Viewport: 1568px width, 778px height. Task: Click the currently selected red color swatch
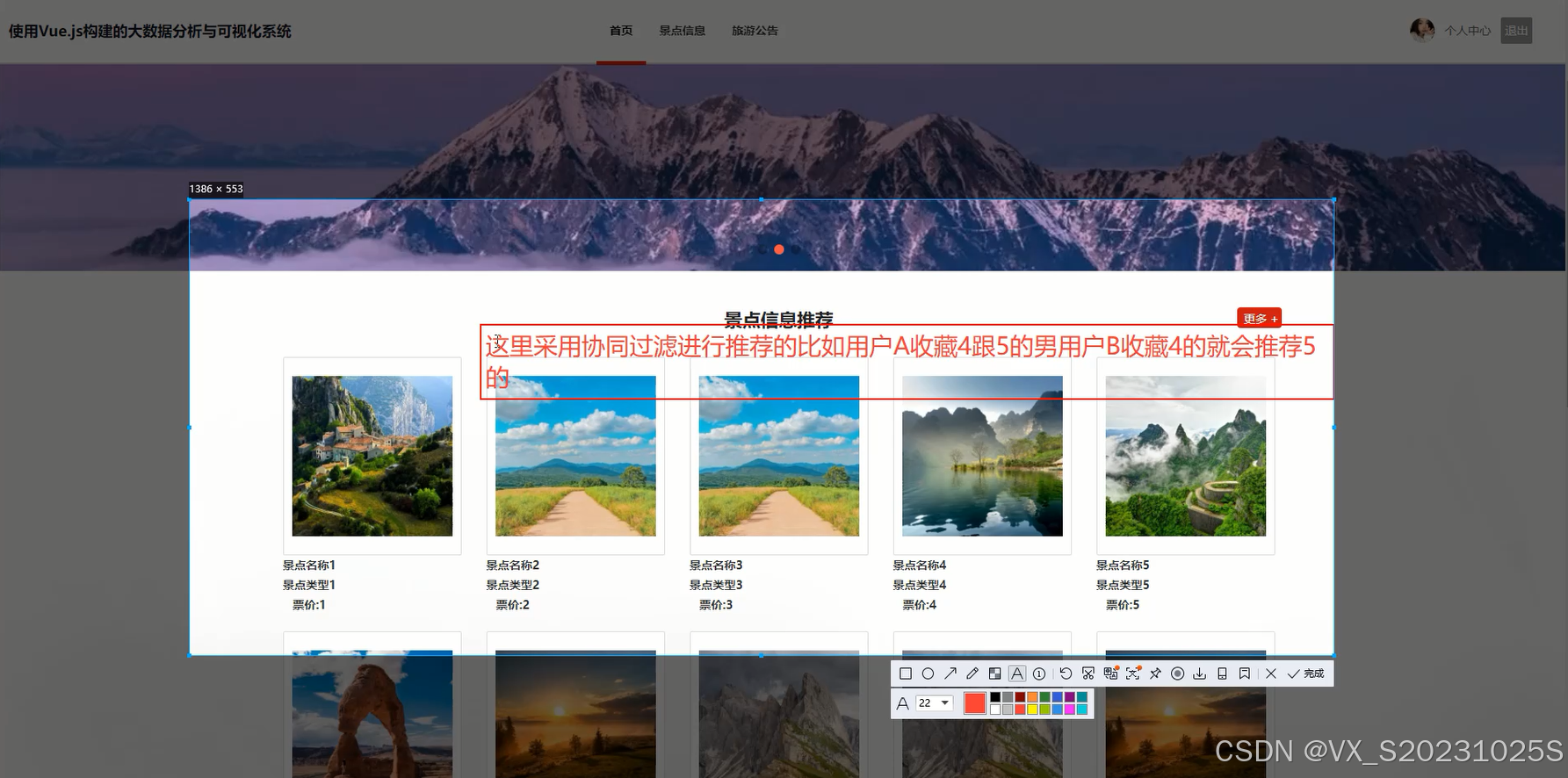975,703
